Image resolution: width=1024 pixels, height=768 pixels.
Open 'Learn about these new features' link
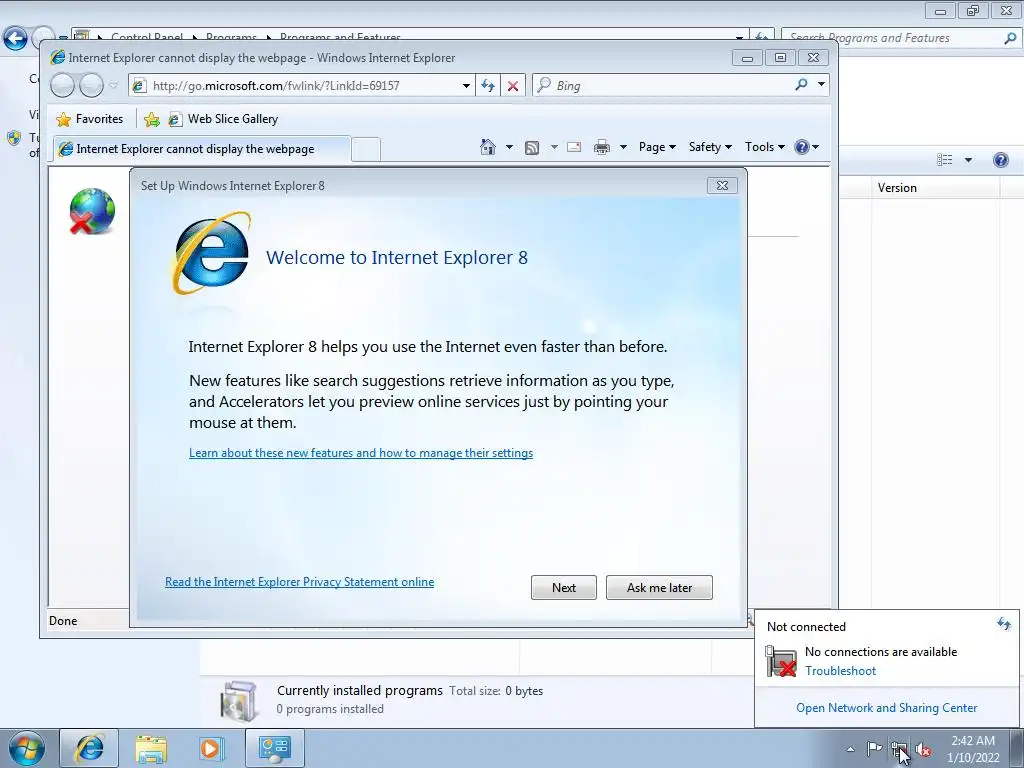pyautogui.click(x=360, y=453)
